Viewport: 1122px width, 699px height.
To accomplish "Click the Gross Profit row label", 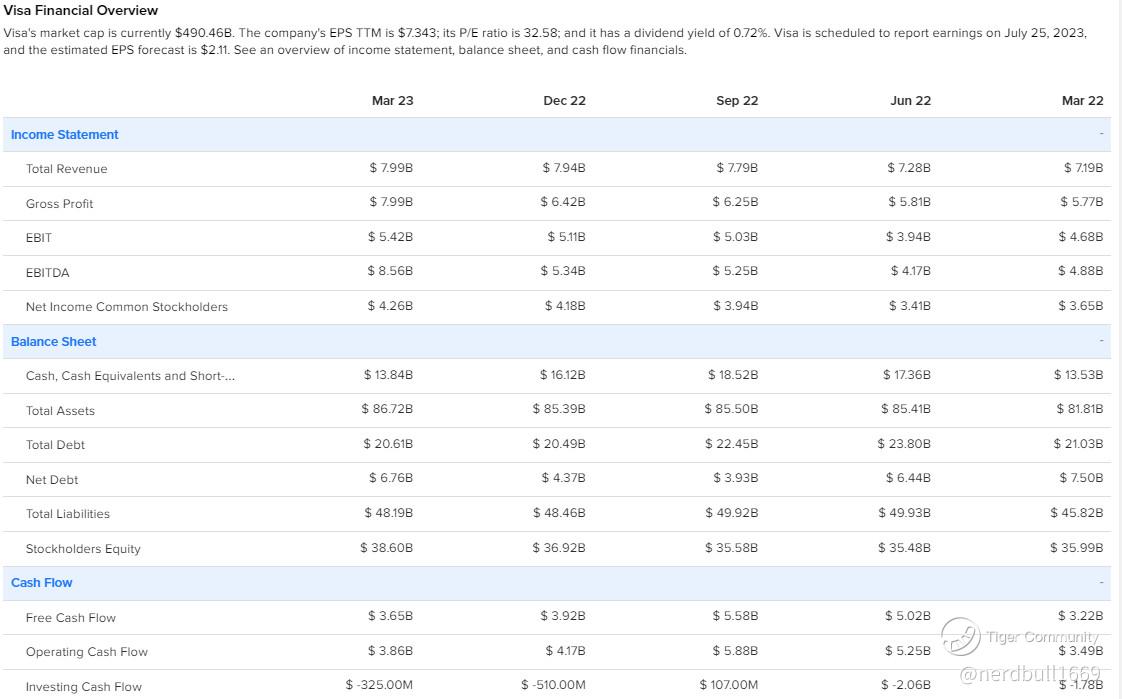I will [x=59, y=204].
